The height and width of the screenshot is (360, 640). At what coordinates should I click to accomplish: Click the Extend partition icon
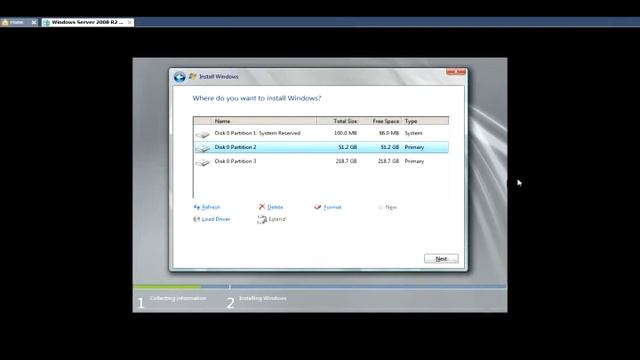(262, 219)
